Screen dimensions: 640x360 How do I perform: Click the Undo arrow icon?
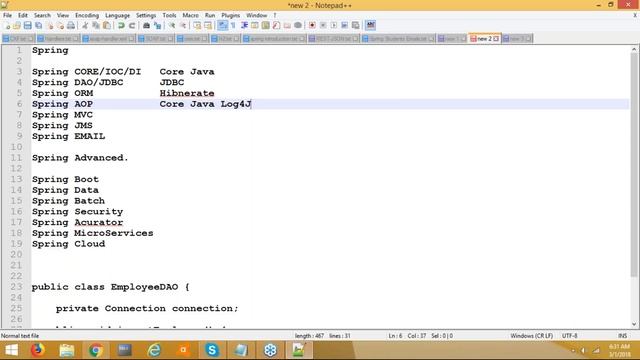(x=121, y=25)
